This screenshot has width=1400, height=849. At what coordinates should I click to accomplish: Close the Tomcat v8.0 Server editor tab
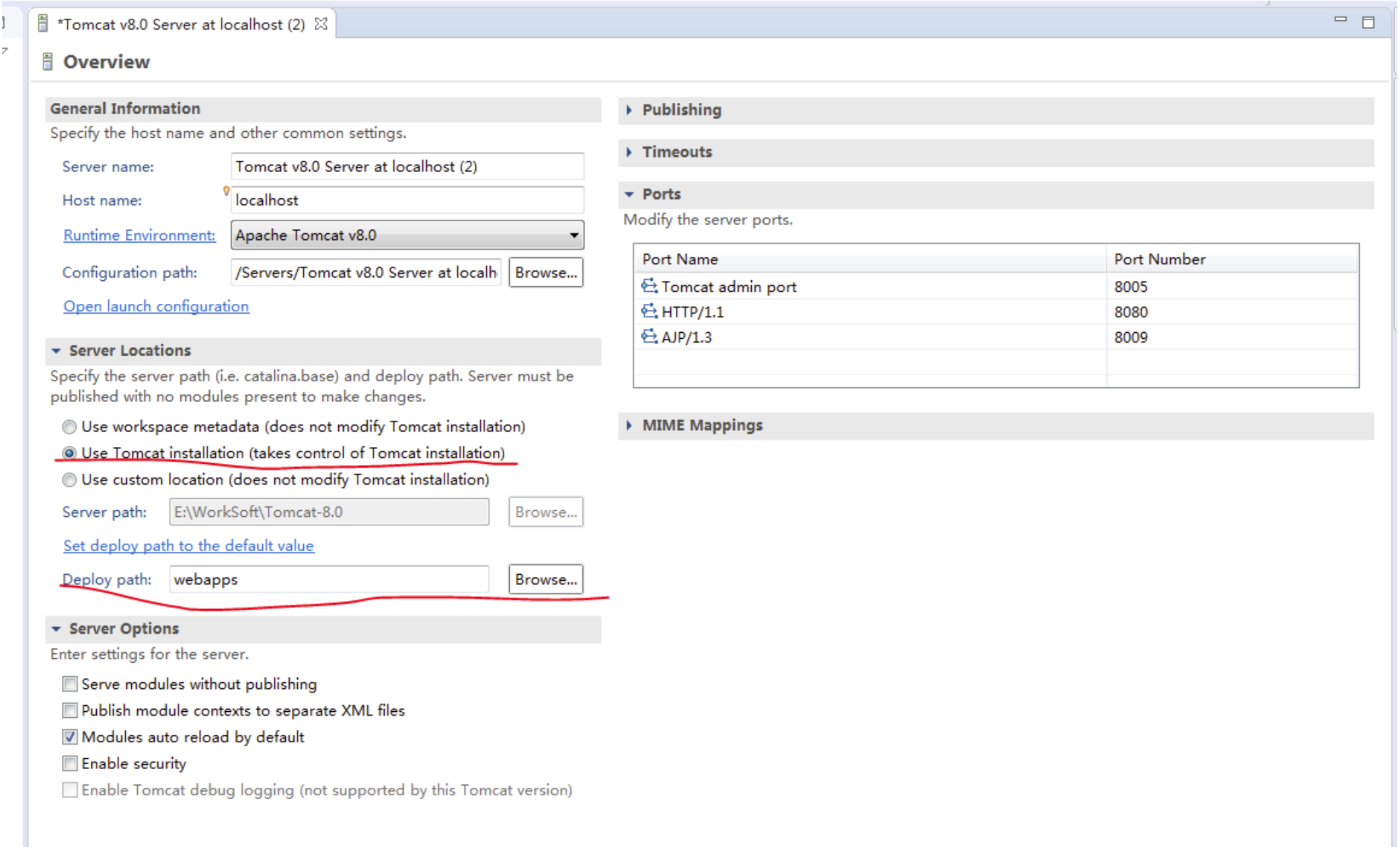(321, 24)
